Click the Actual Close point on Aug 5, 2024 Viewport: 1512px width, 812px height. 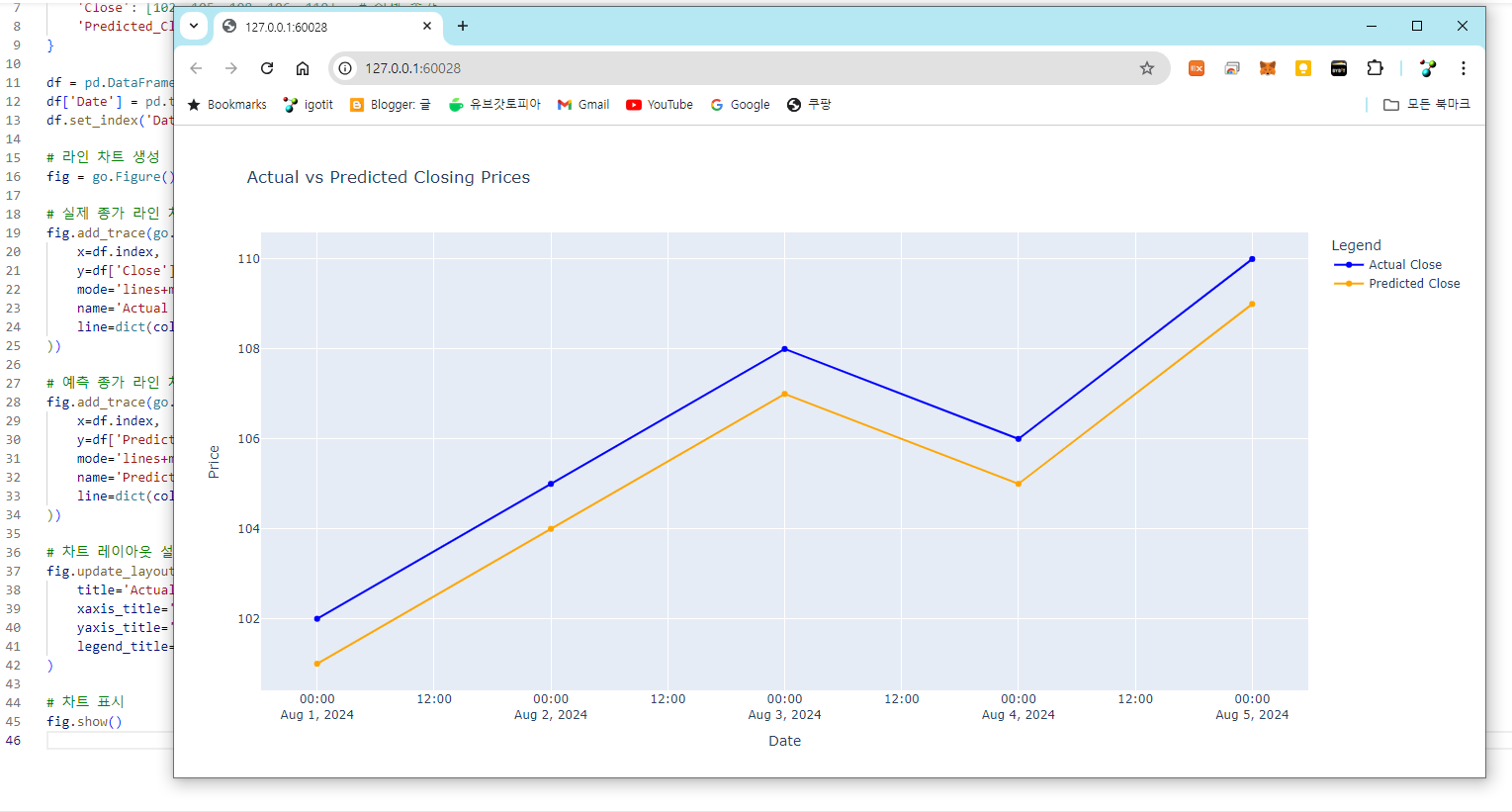point(1252,259)
